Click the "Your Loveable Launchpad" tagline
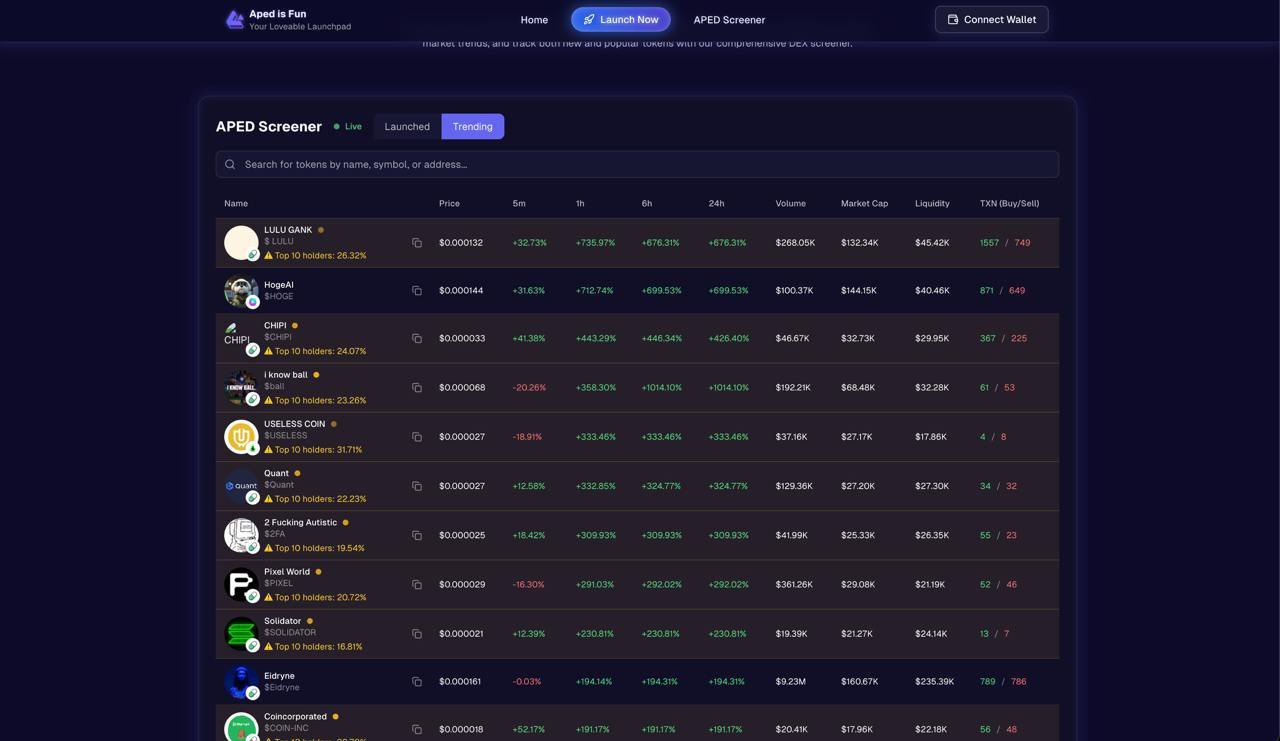Screen dimensions: 1280x741 [300, 27]
